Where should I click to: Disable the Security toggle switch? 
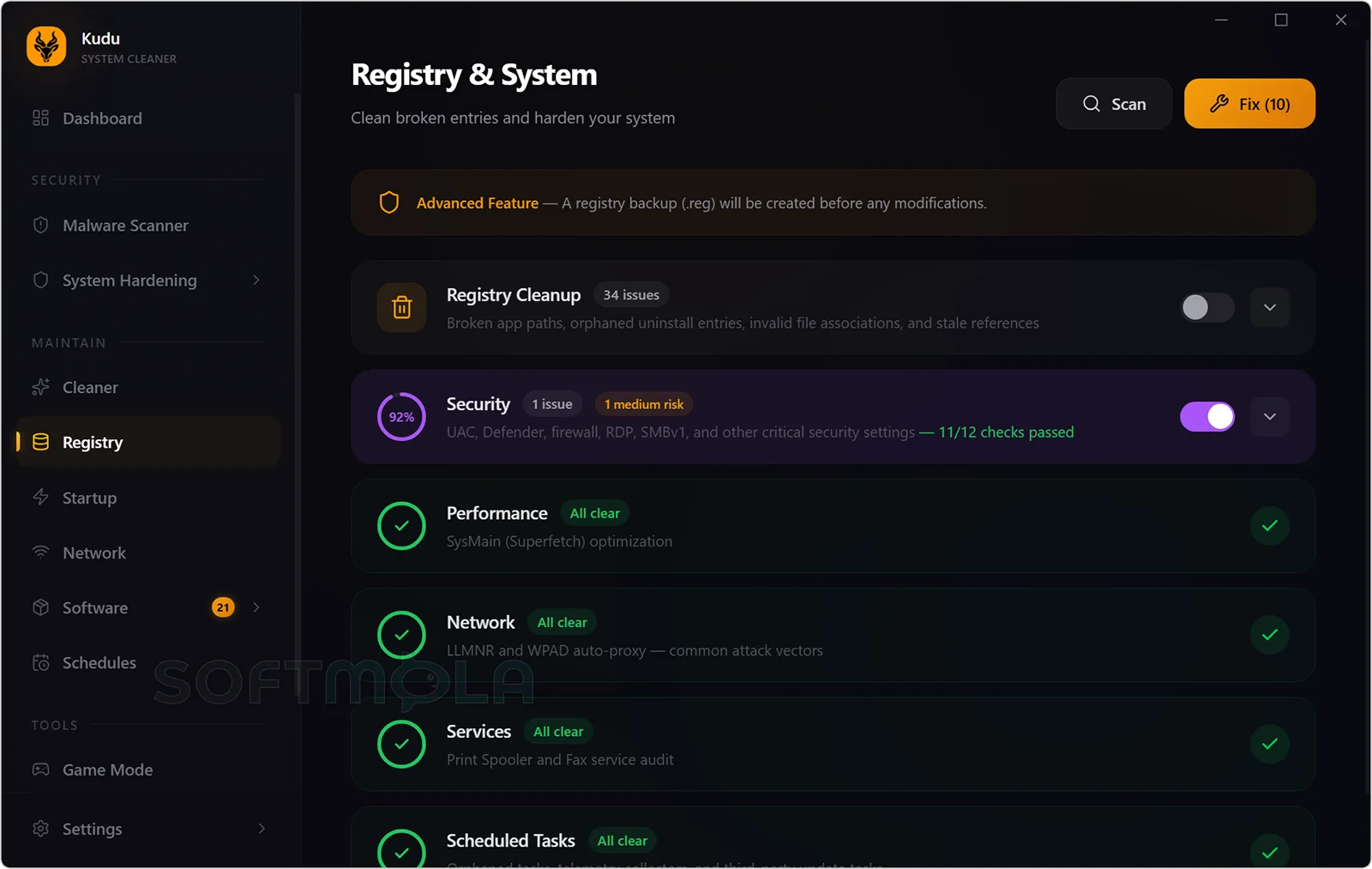click(1207, 417)
